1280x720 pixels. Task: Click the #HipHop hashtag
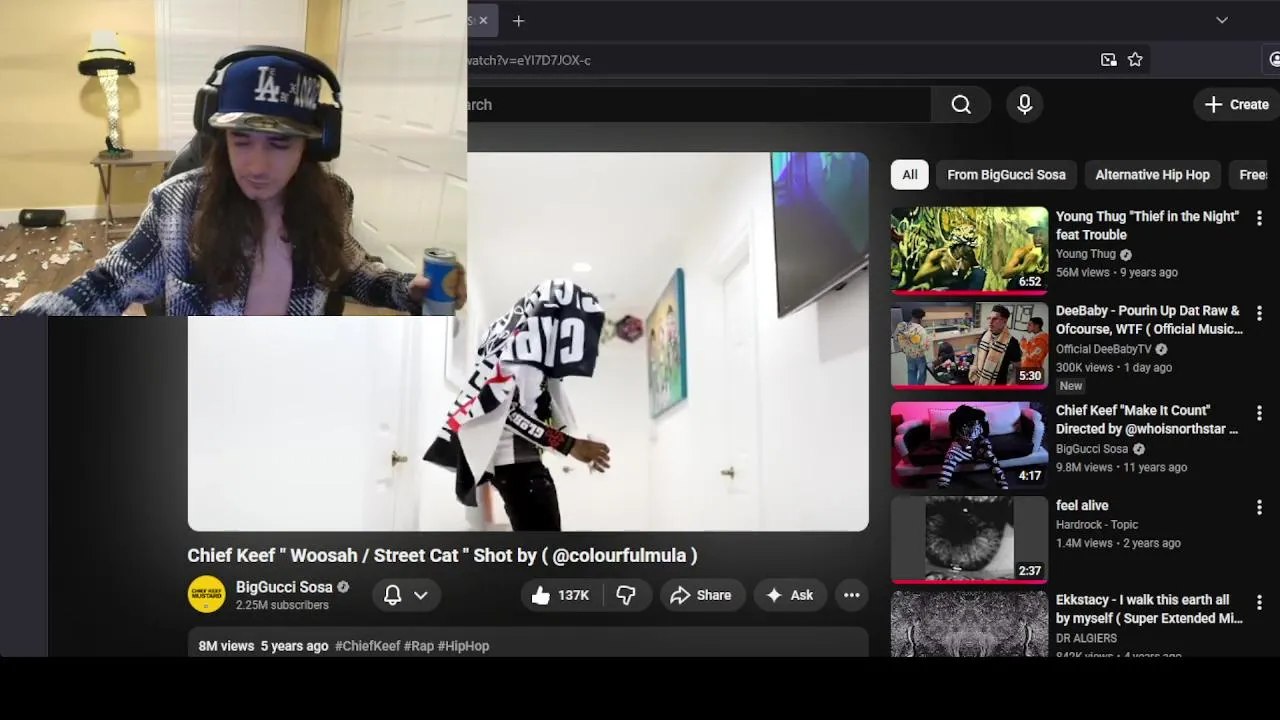[x=463, y=646]
